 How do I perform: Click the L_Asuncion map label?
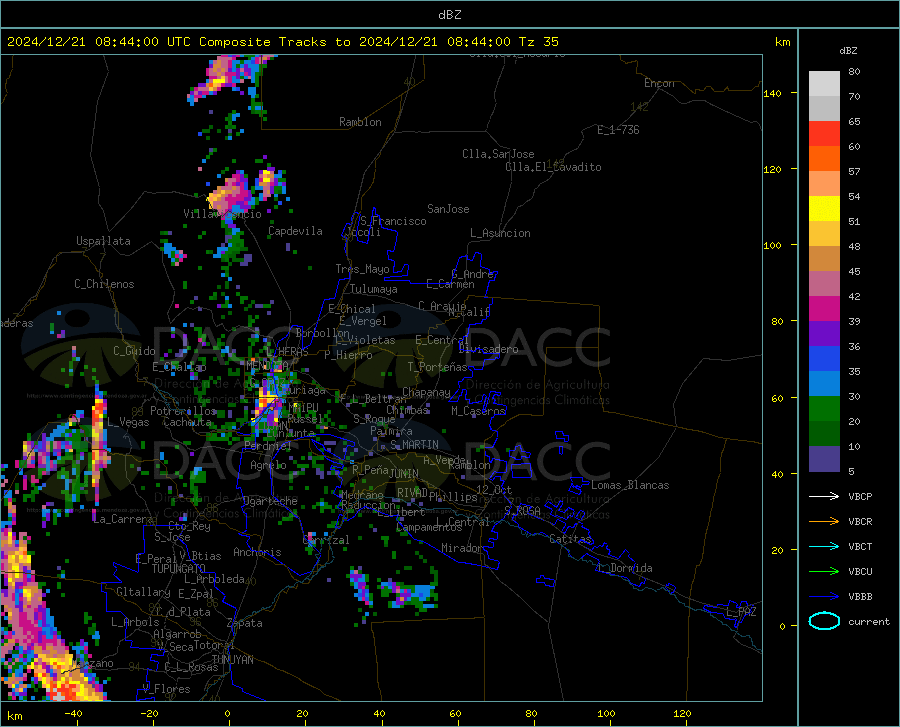coord(500,233)
